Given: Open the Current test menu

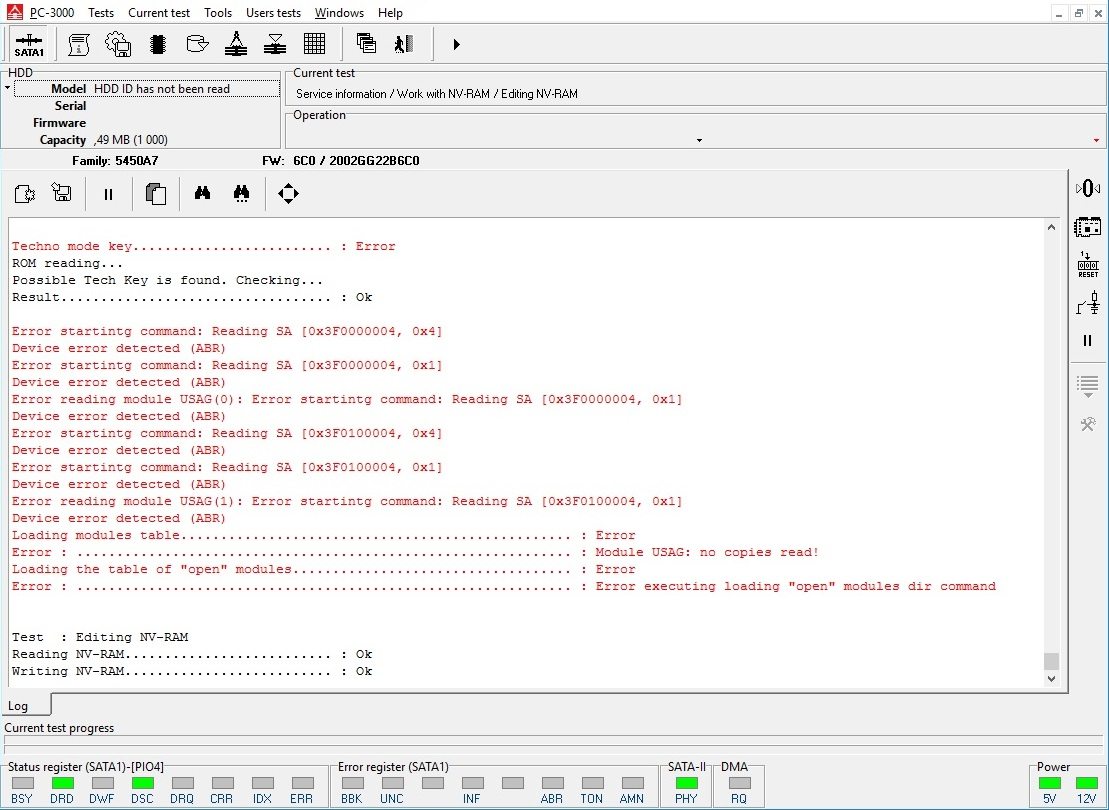Looking at the screenshot, I should 159,13.
